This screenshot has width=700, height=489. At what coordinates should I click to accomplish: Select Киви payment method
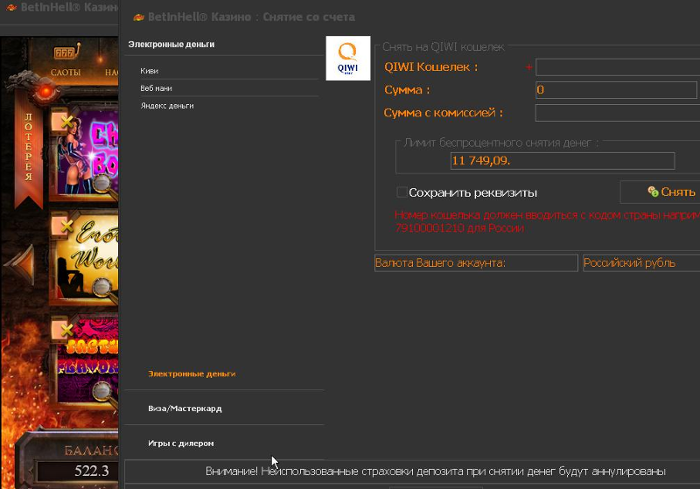point(149,71)
